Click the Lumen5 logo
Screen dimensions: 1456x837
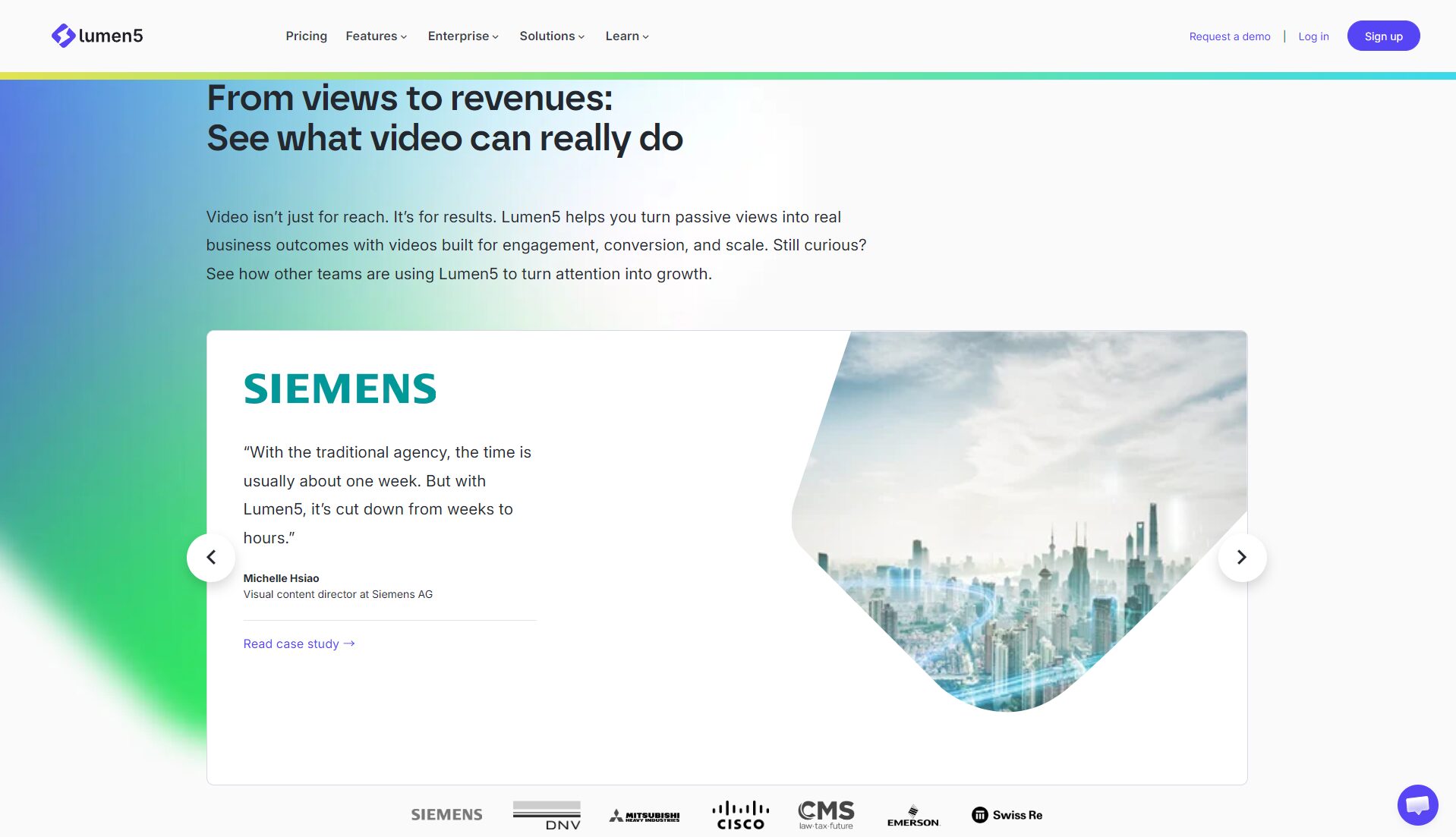point(97,36)
